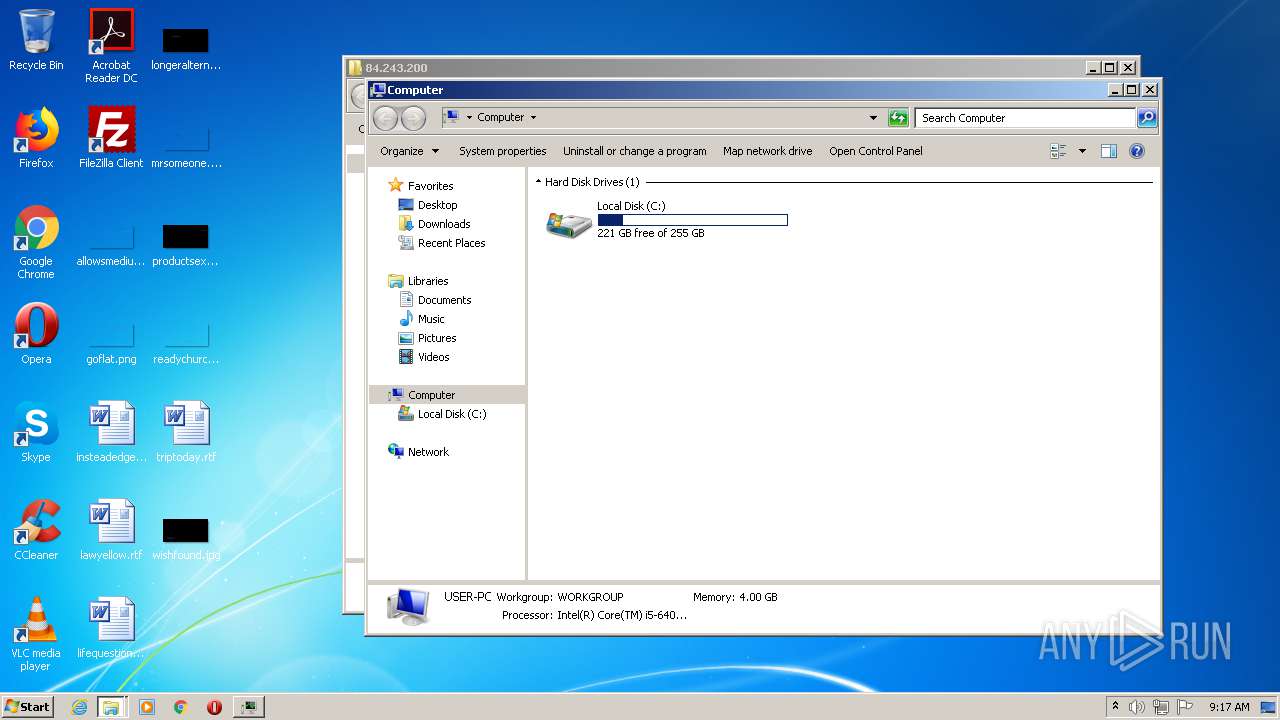The height and width of the screenshot is (720, 1280).
Task: Click Map network drive
Action: point(767,151)
